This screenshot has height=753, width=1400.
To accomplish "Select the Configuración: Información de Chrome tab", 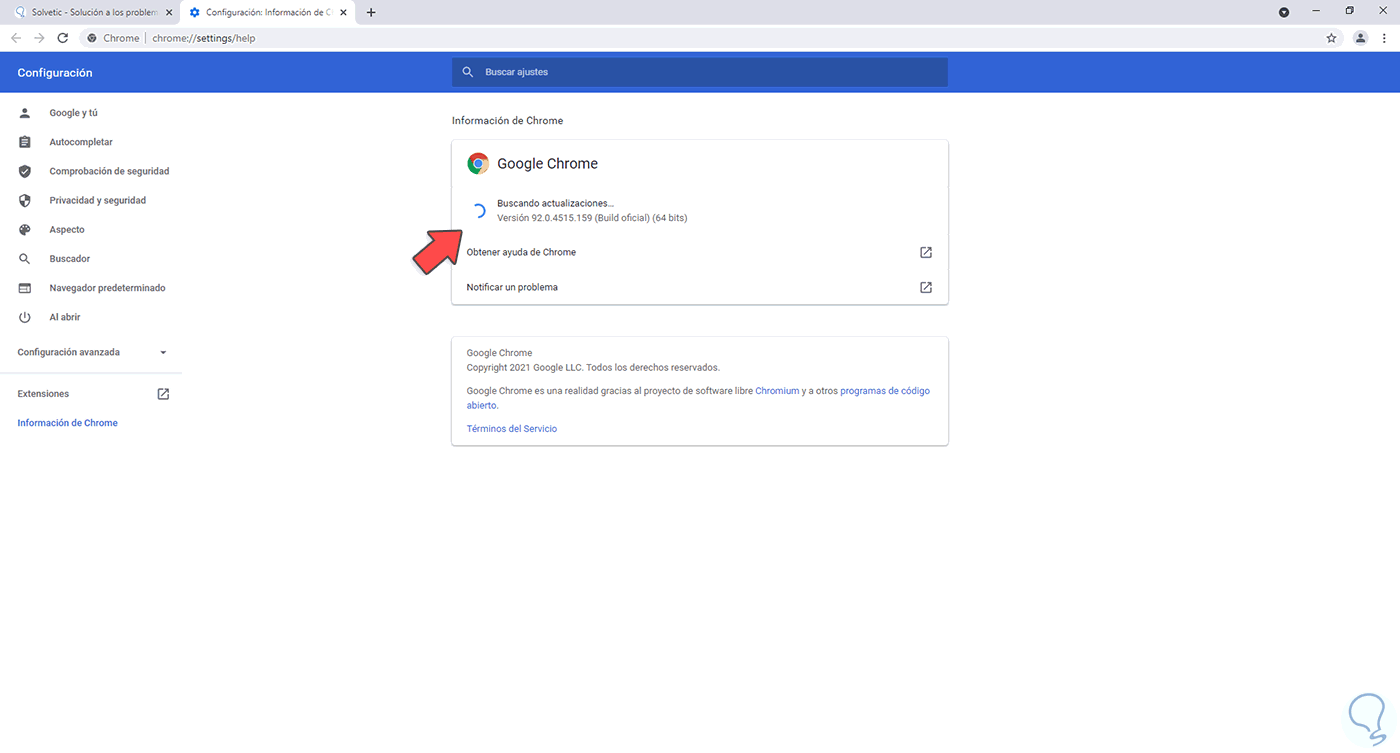I will [x=267, y=12].
